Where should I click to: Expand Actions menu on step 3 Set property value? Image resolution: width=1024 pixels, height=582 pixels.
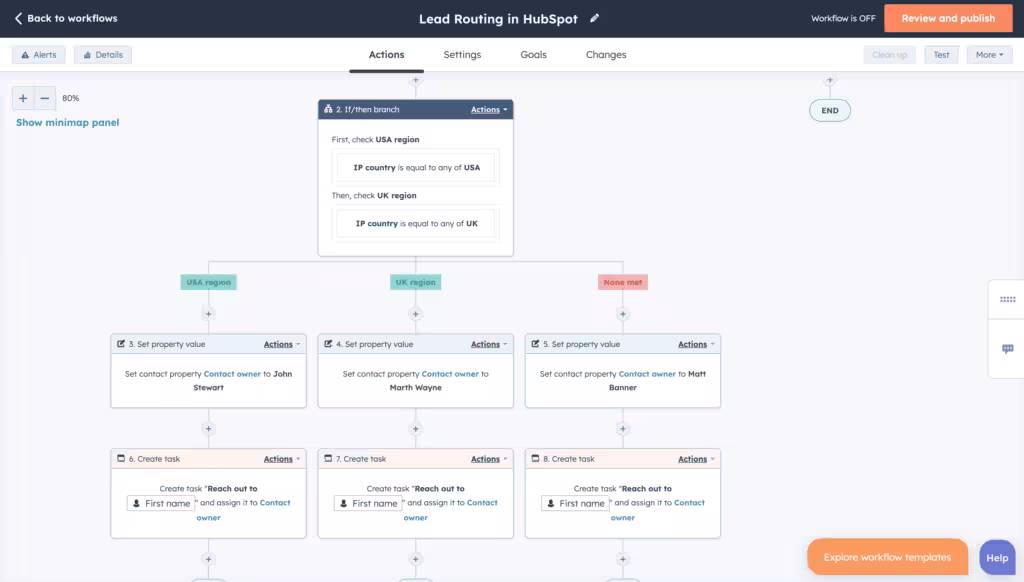pos(282,344)
